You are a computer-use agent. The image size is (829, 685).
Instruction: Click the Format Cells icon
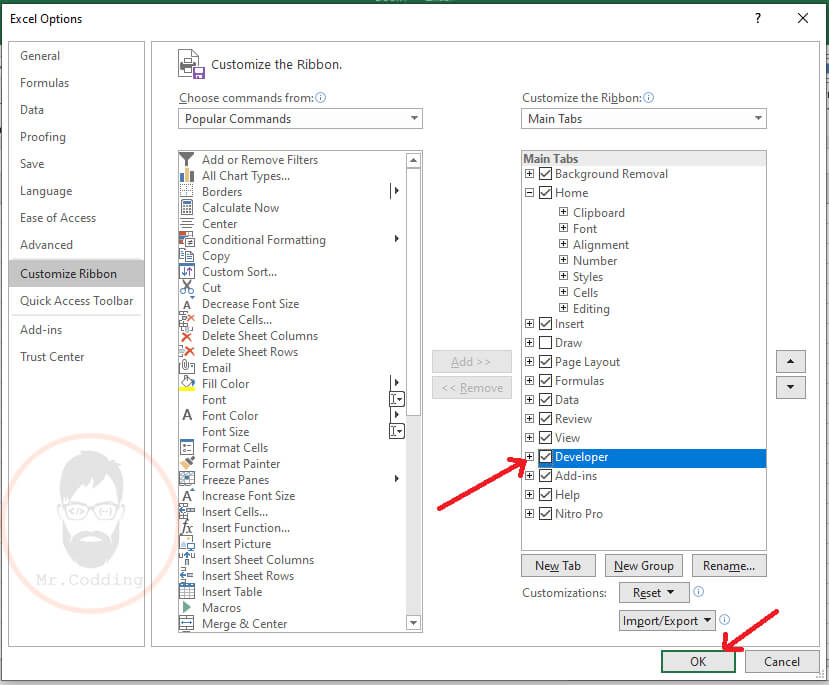click(187, 448)
